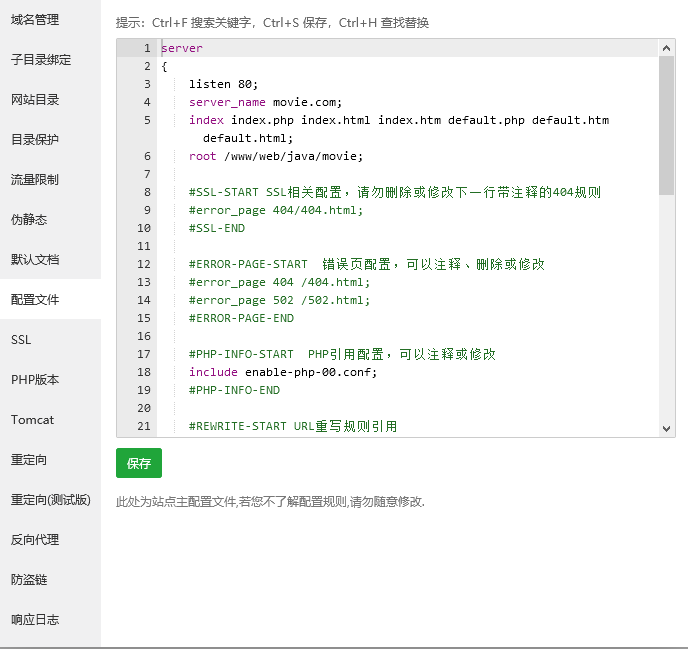Place cursor on 'listen 80;' line
Image resolution: width=688 pixels, height=649 pixels.
coord(223,84)
